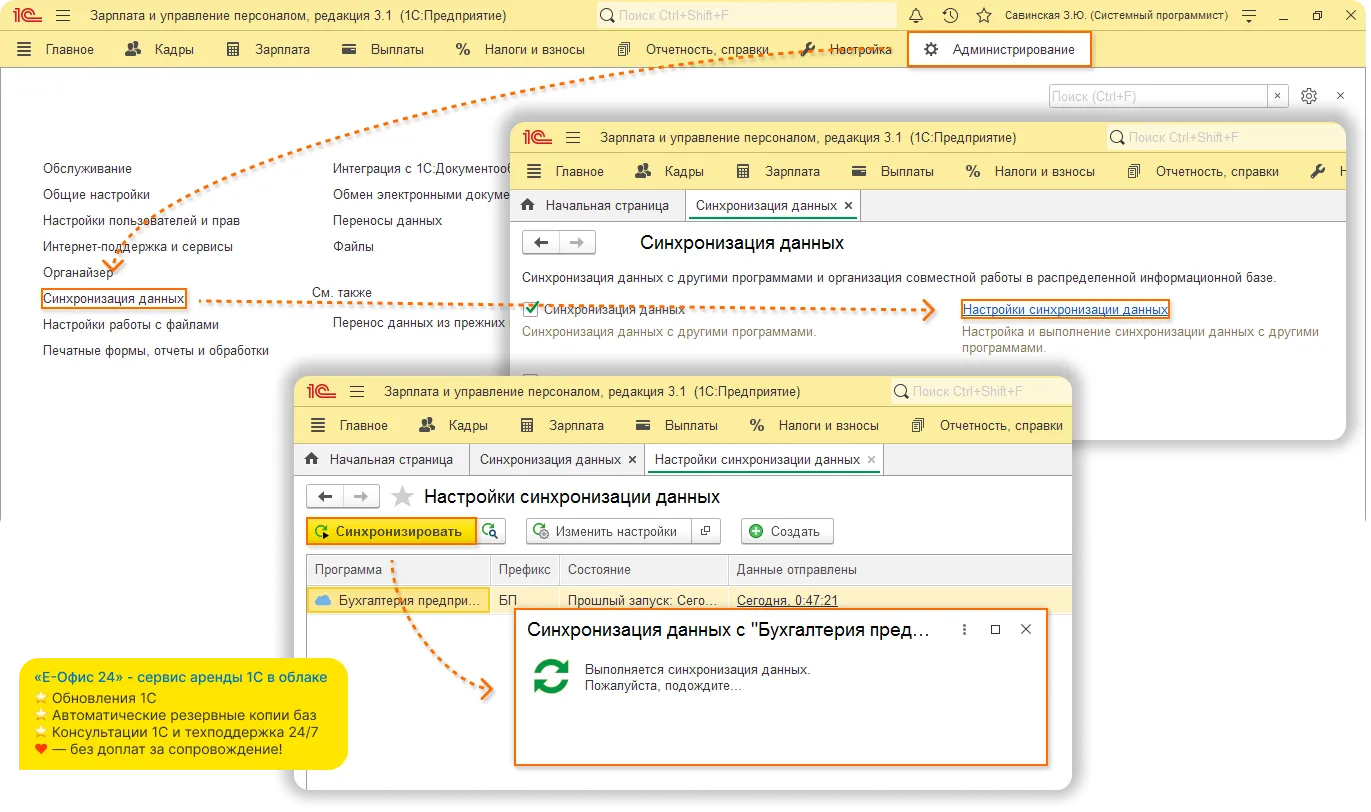Toggle the Синхронизация данных checkbox
Image resolution: width=1371 pixels, height=812 pixels.
click(x=531, y=309)
